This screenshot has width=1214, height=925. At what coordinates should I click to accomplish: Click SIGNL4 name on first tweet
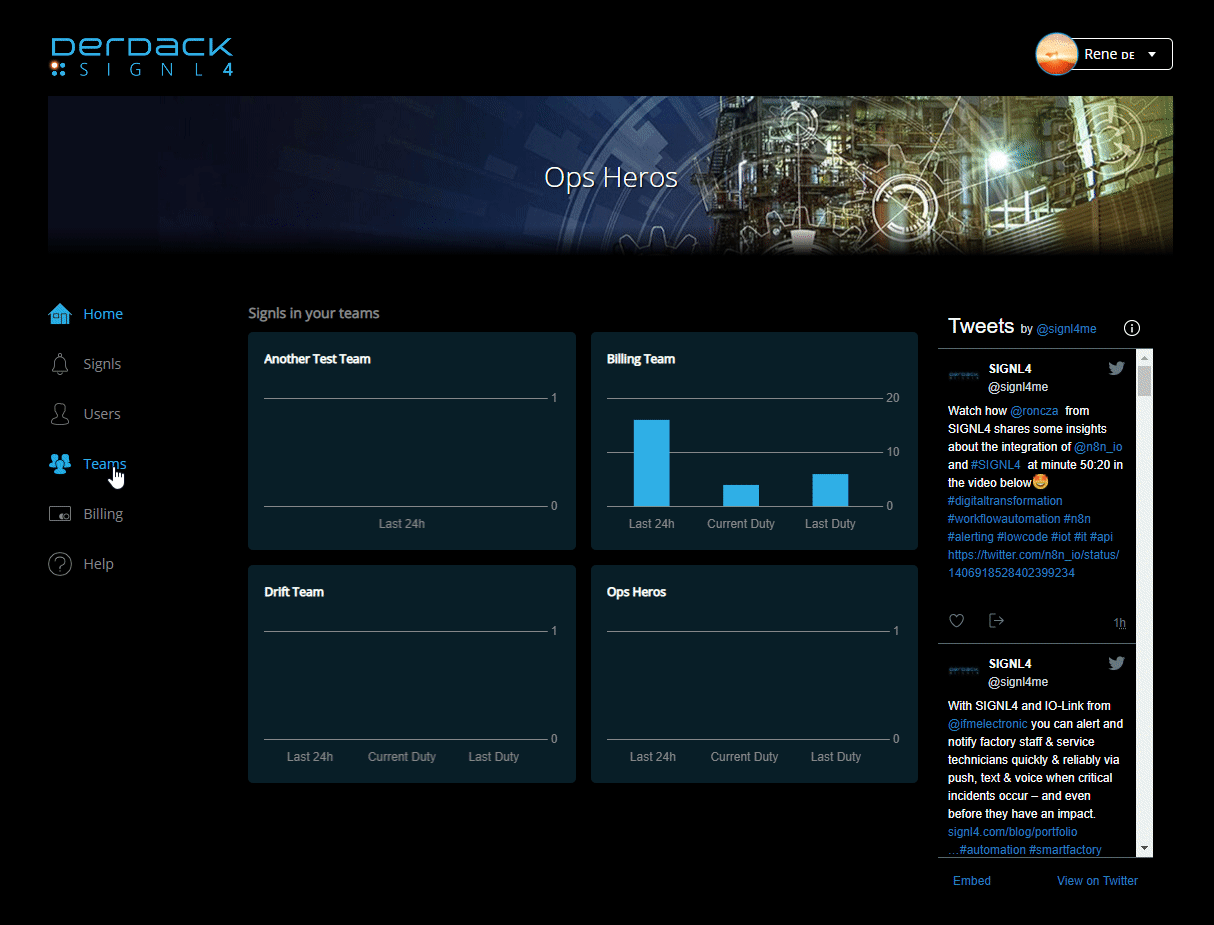tap(1010, 369)
